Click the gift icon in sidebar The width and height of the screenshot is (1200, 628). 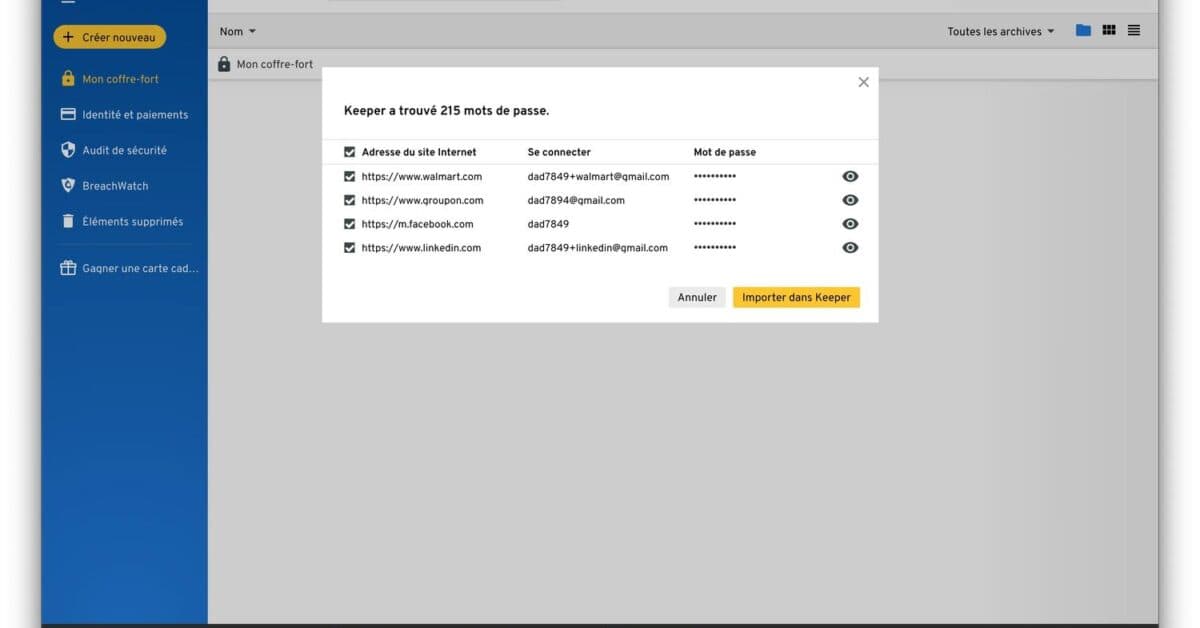coord(68,268)
